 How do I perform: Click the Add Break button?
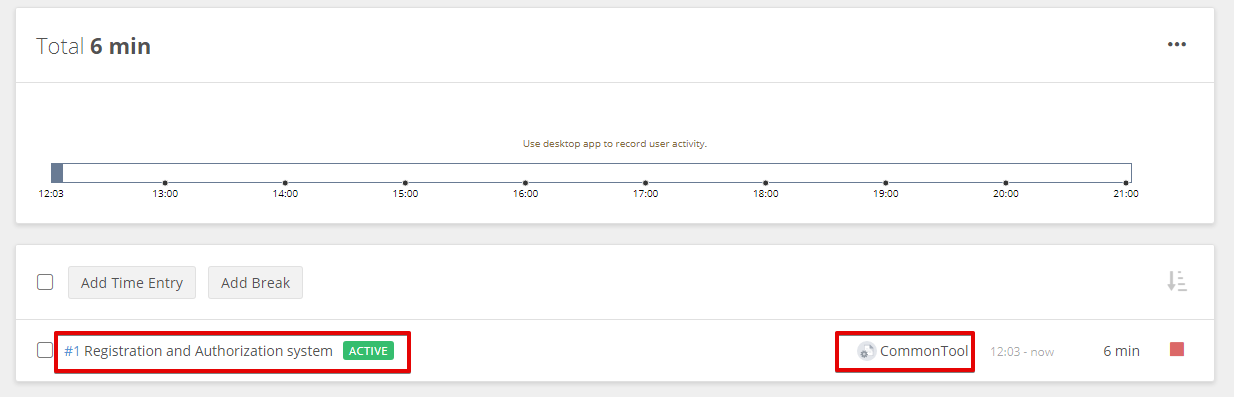click(x=255, y=282)
